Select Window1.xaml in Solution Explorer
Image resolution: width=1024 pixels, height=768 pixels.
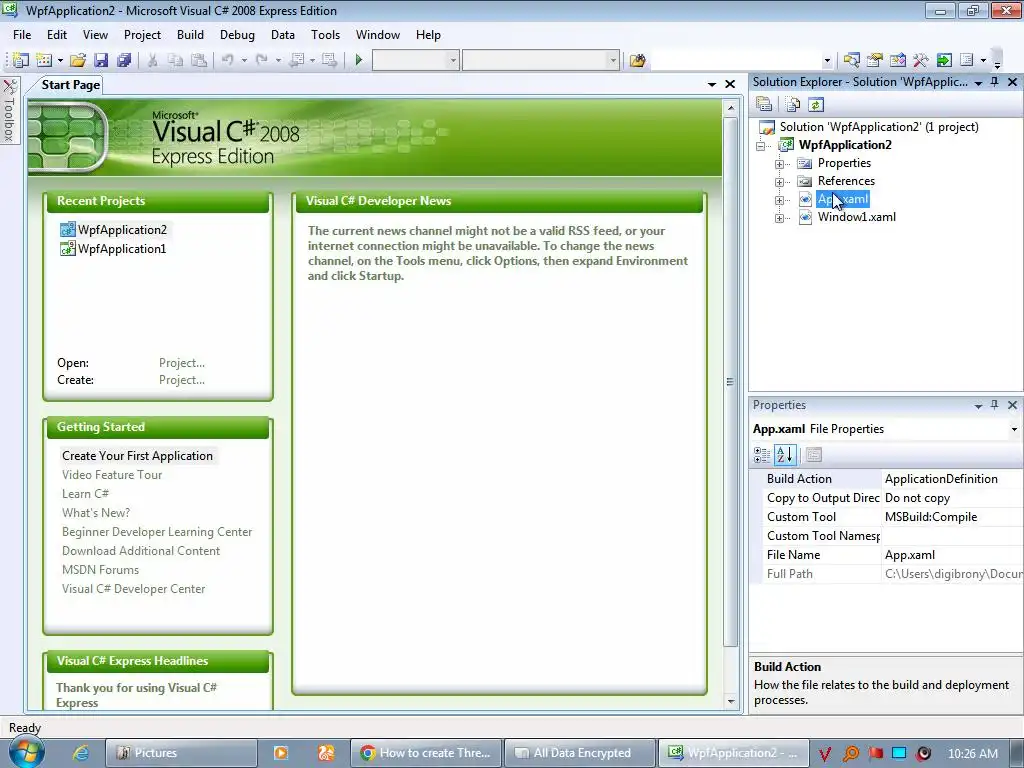856,217
